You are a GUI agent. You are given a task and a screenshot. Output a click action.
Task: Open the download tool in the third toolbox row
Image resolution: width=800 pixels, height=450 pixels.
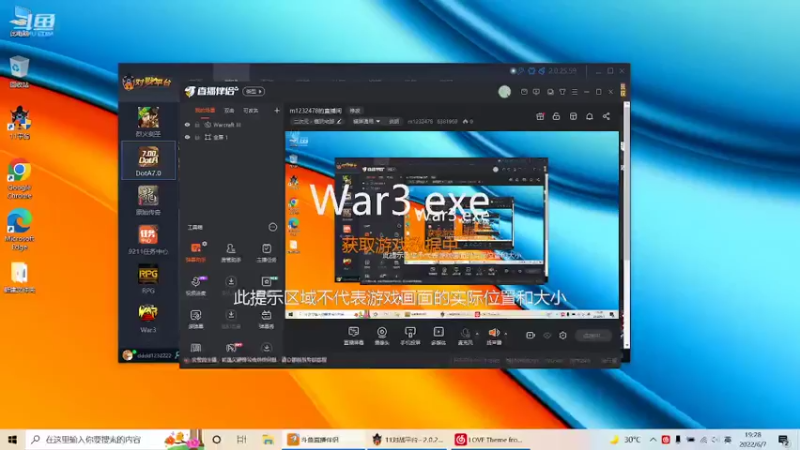pyautogui.click(x=231, y=318)
